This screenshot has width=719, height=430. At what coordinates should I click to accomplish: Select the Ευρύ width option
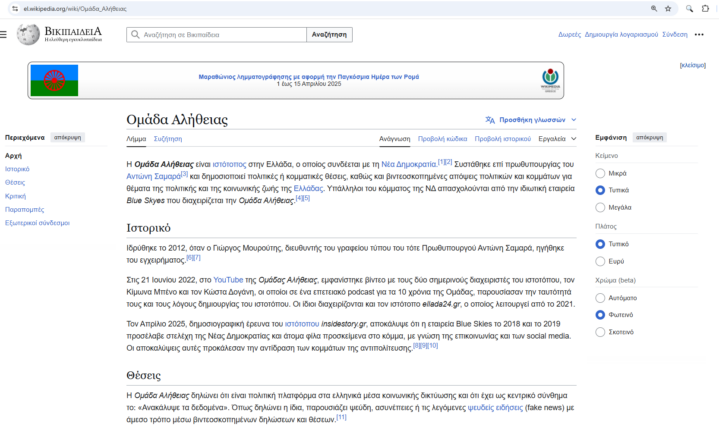click(600, 261)
